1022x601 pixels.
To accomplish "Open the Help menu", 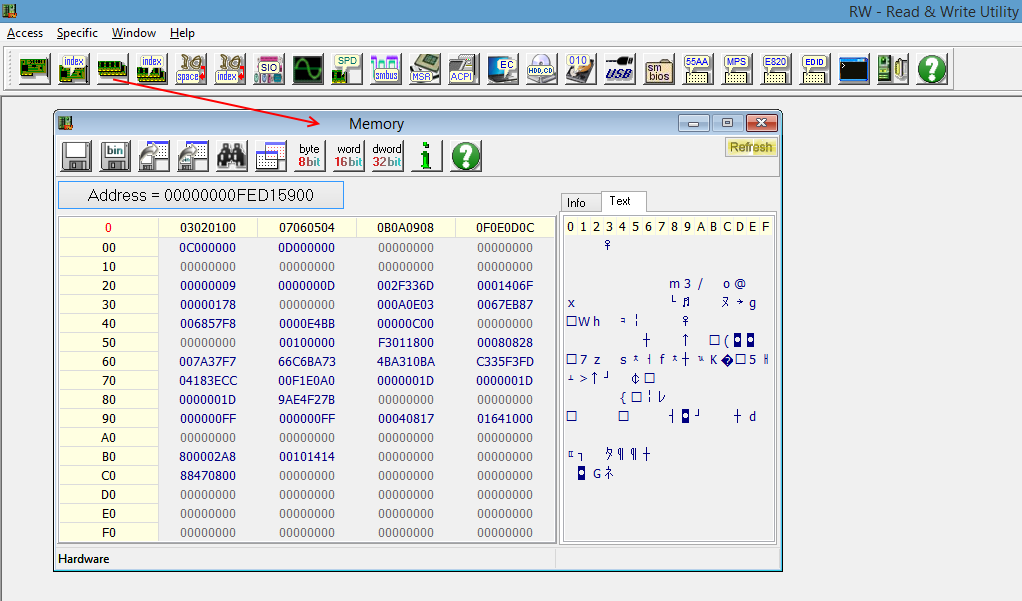I will tap(182, 33).
